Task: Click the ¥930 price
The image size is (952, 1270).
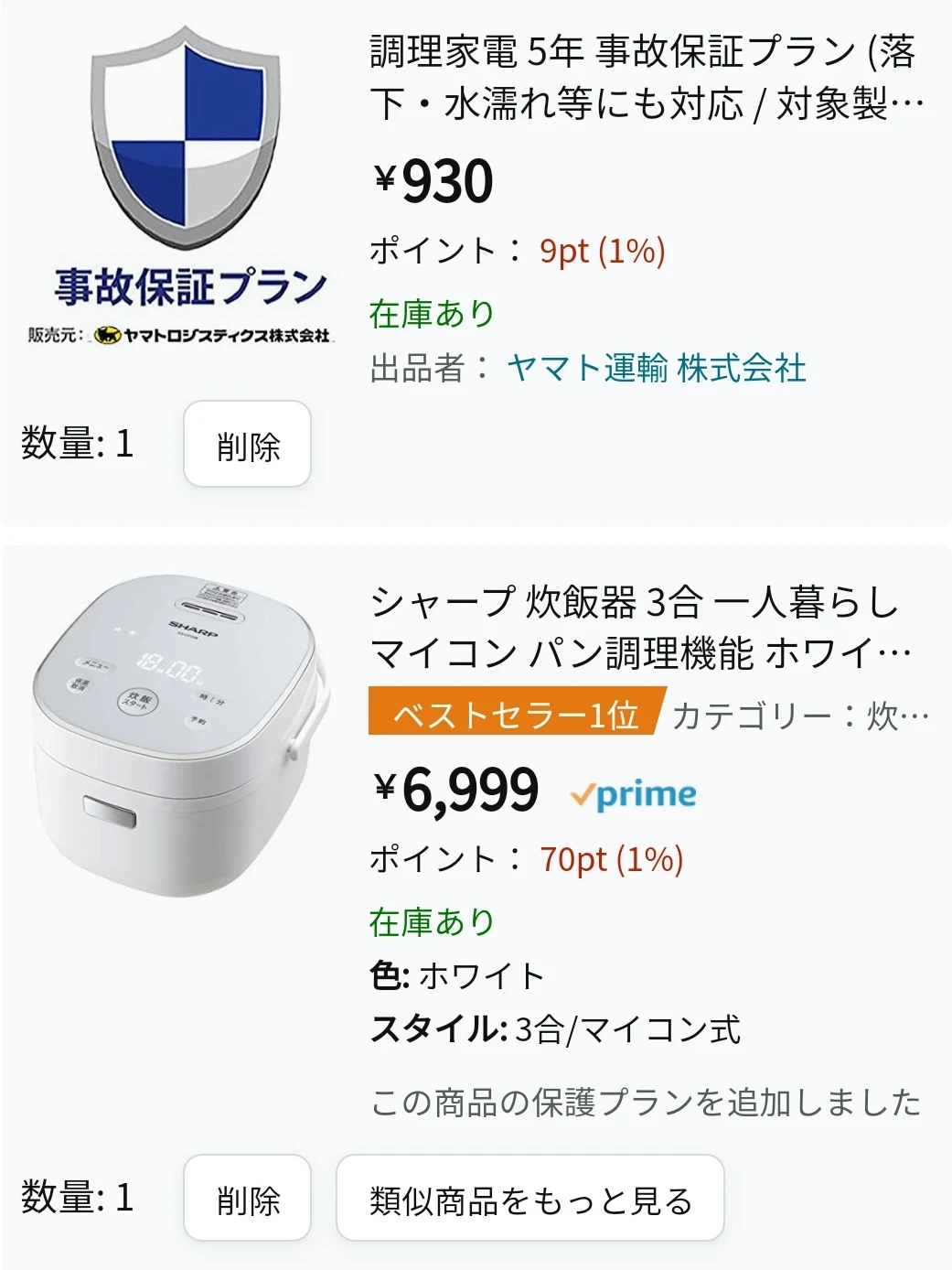Action: click(433, 180)
